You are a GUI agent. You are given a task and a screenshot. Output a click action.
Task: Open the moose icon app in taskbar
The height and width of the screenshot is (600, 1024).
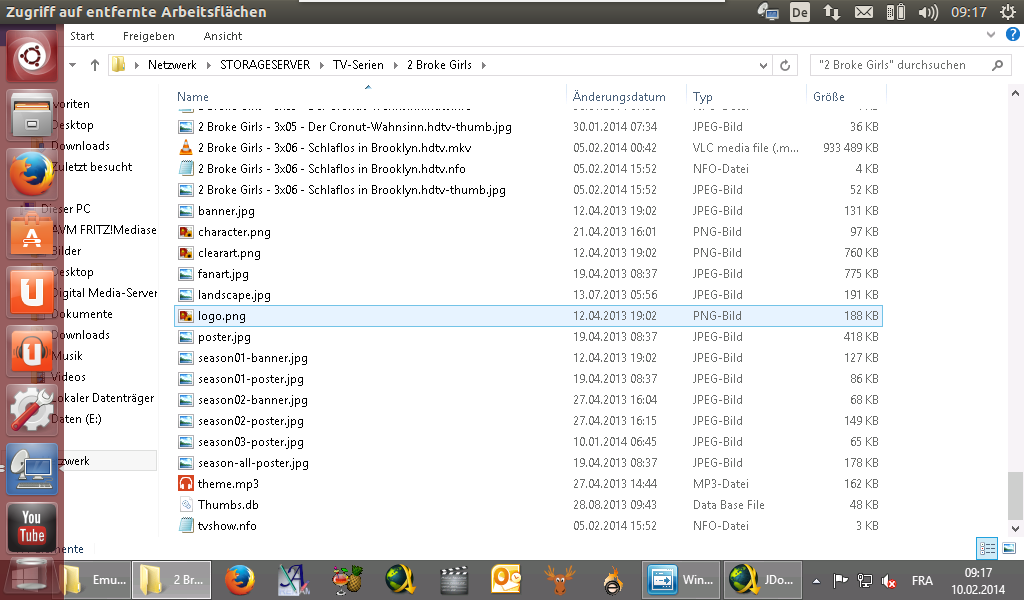[x=560, y=580]
